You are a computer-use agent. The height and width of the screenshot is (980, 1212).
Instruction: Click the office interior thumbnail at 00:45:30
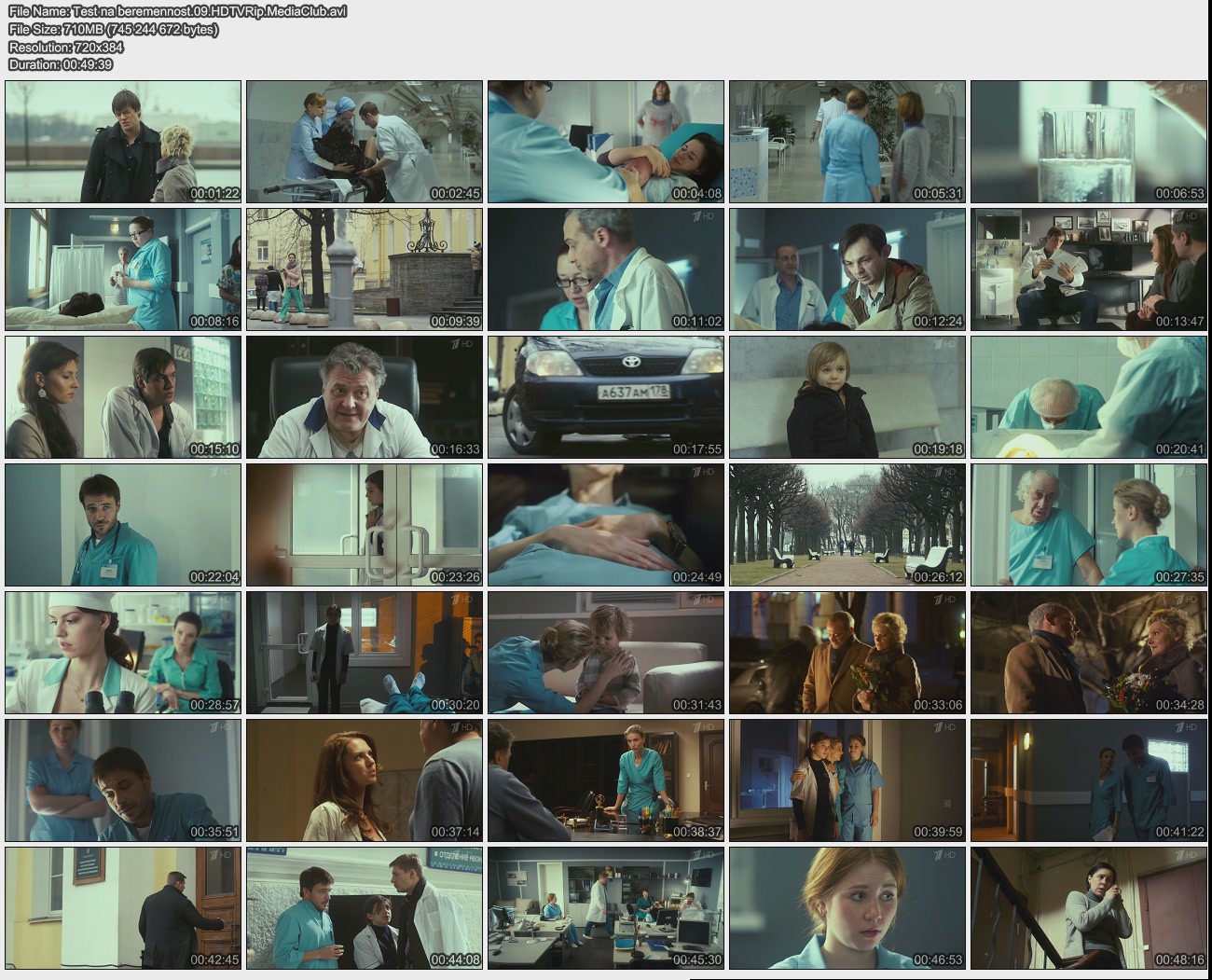coord(606,908)
